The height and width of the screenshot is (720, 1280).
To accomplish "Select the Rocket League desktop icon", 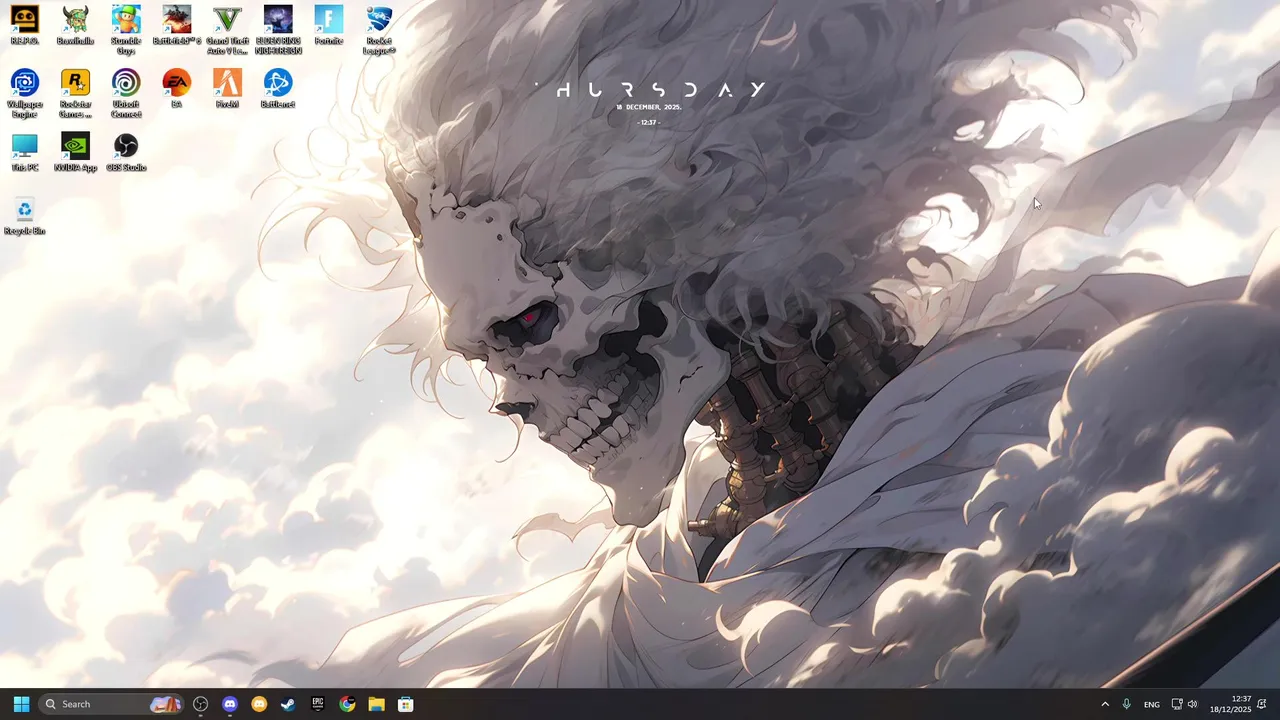I will pyautogui.click(x=379, y=30).
